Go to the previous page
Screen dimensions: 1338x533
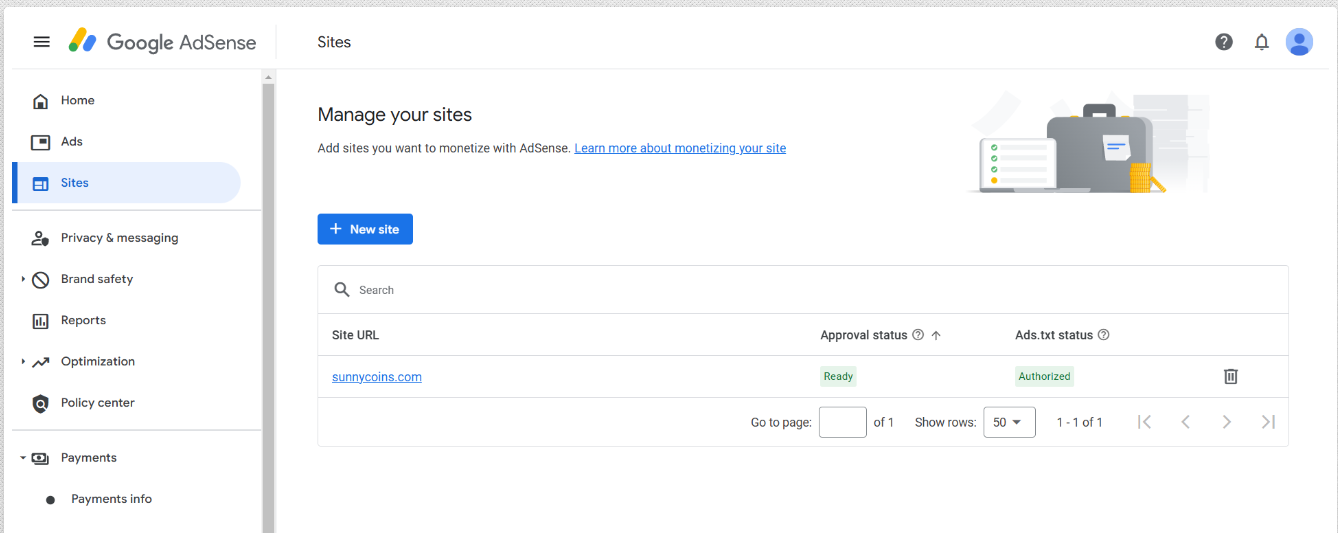pyautogui.click(x=1186, y=422)
